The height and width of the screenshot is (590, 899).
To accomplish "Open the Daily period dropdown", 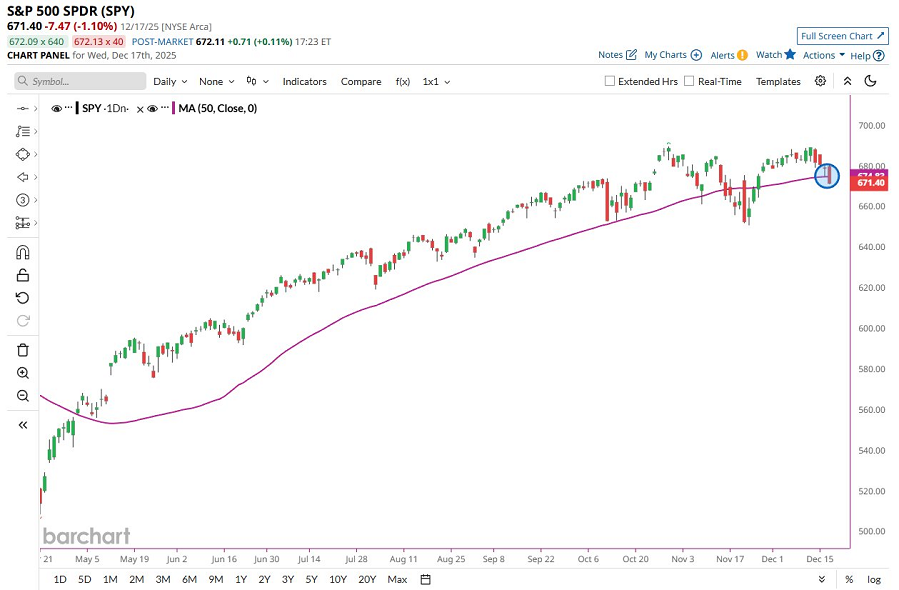I will click(169, 81).
